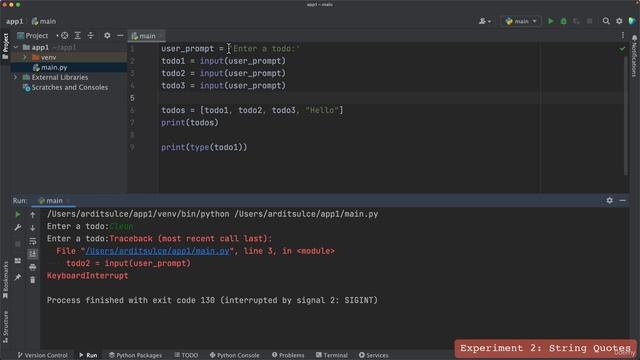Collapse the app1 project root
Image resolution: width=640 pixels, height=360 pixels.
(16, 47)
